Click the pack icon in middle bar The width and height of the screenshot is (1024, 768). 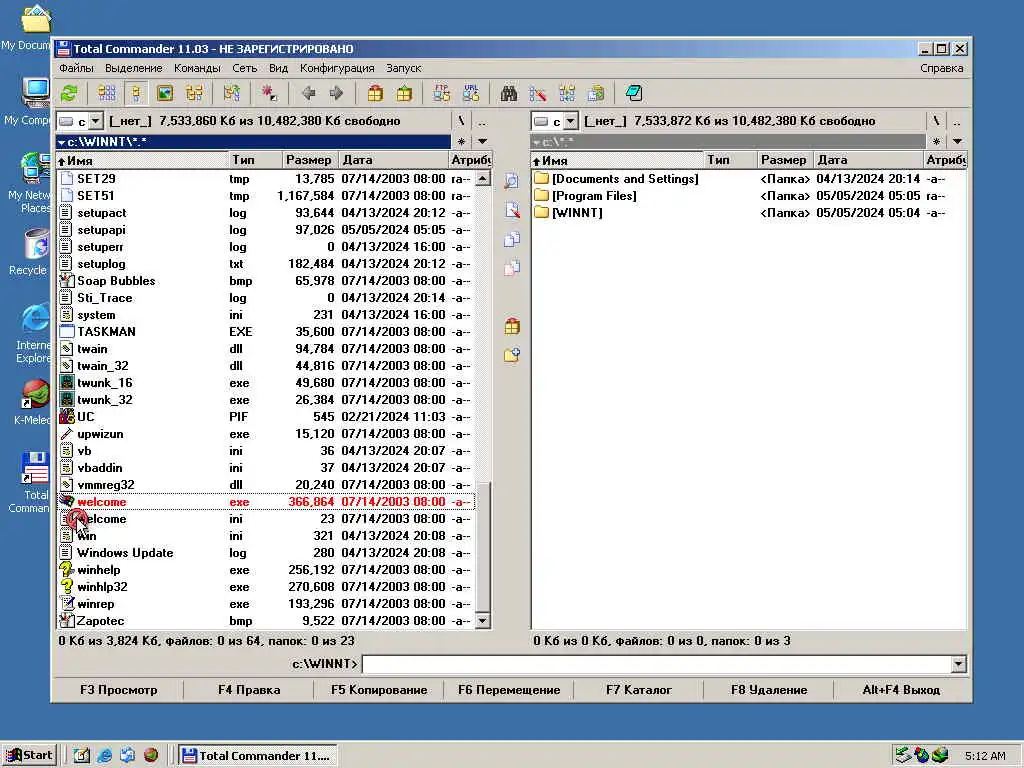pyautogui.click(x=511, y=326)
